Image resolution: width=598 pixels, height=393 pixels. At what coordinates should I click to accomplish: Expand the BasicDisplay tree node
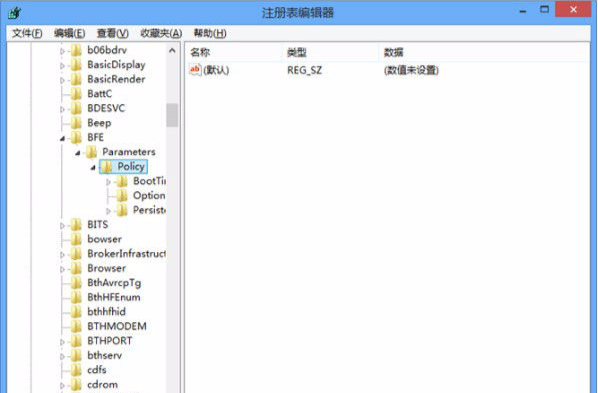pos(62,66)
